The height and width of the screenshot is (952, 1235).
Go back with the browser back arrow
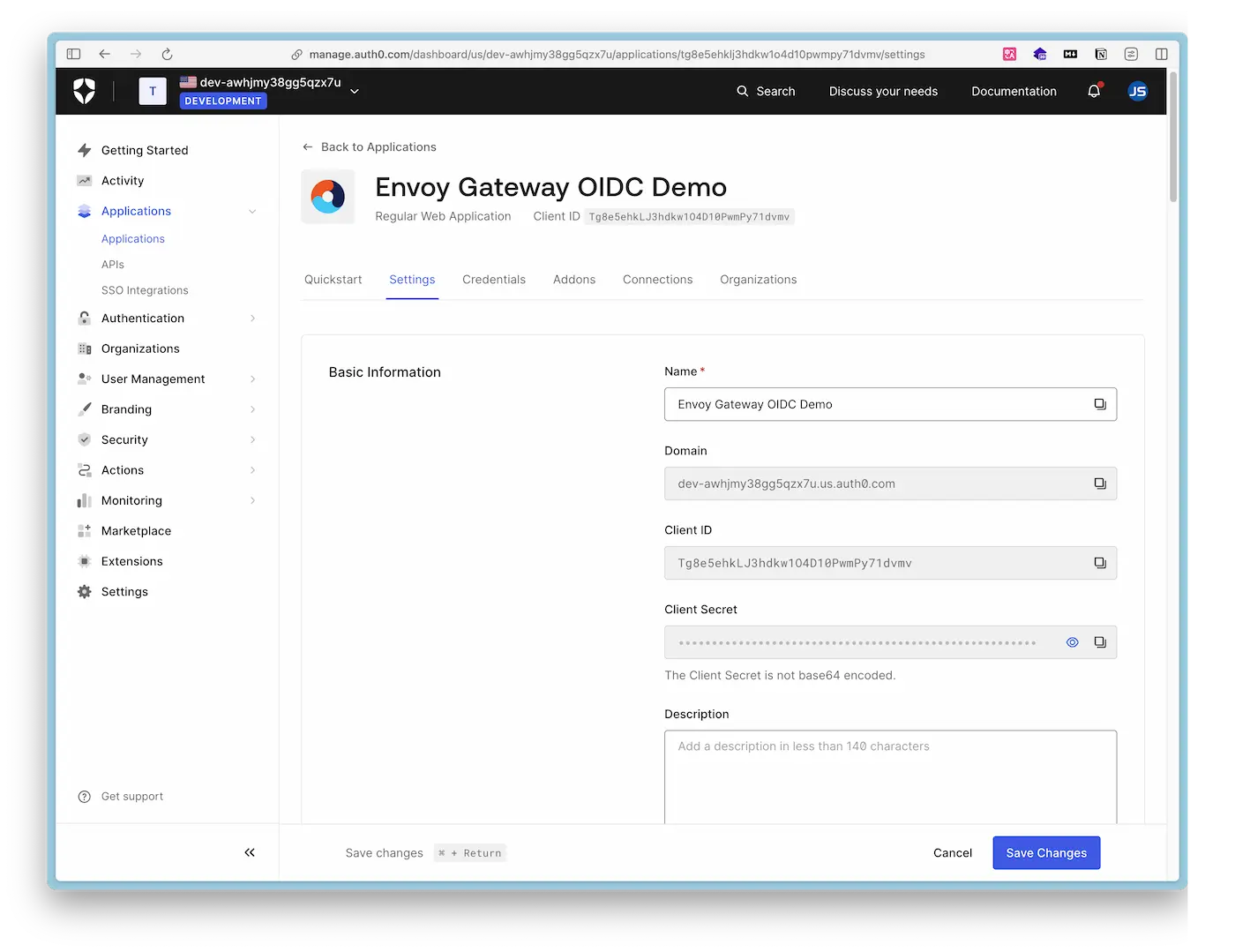(x=105, y=54)
